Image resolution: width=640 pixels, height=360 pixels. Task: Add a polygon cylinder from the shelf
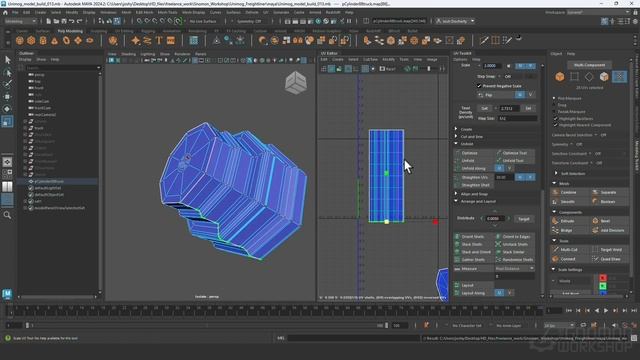[x=43, y=40]
